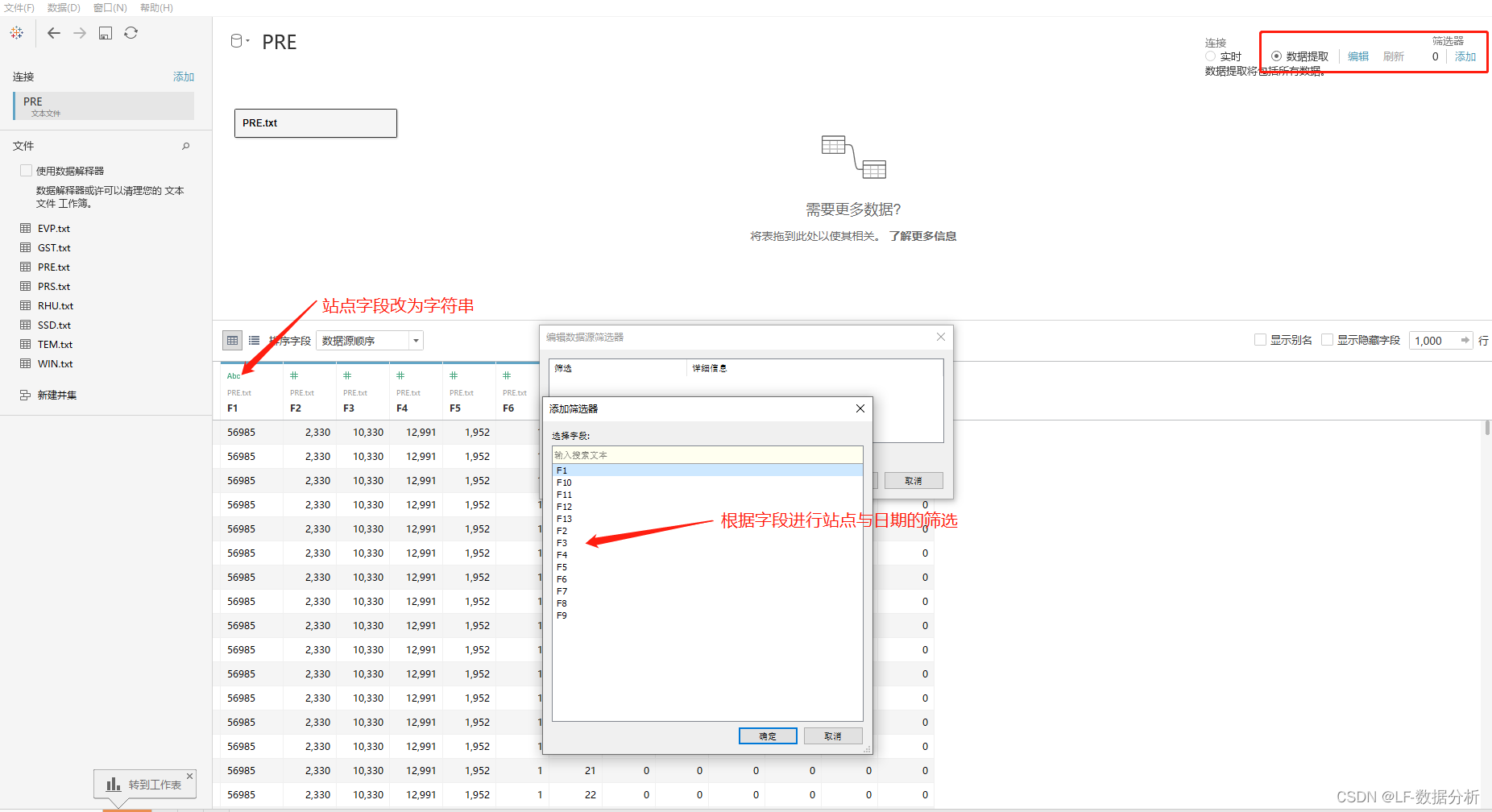Select field F2 in the filter list
1492x812 pixels.
pos(707,531)
